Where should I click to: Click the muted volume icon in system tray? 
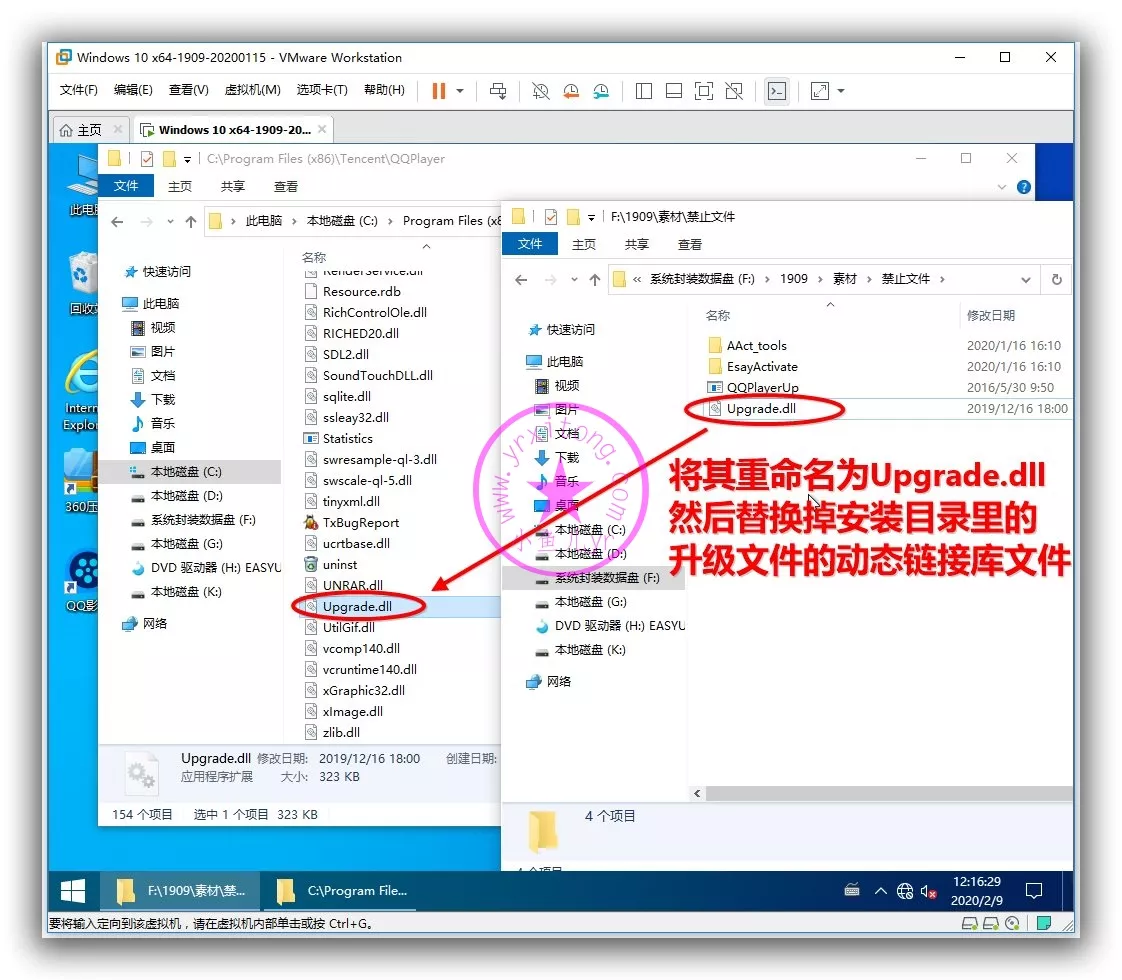click(928, 891)
